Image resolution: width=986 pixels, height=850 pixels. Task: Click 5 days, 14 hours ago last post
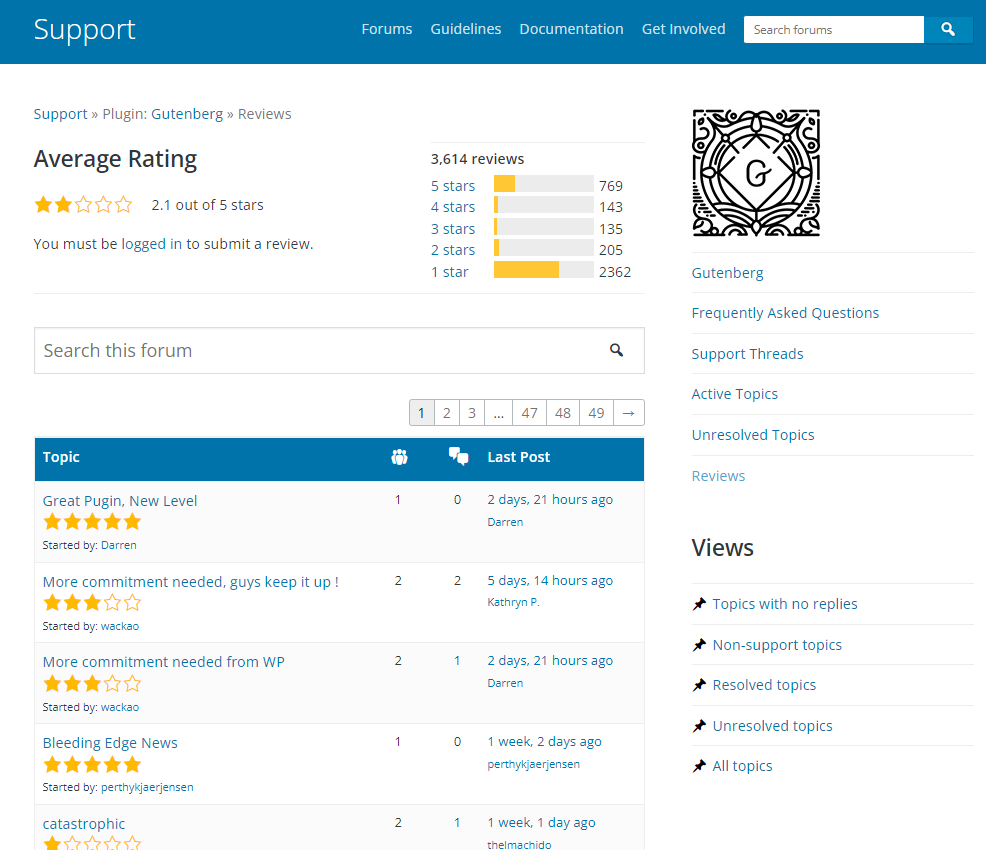pos(550,581)
